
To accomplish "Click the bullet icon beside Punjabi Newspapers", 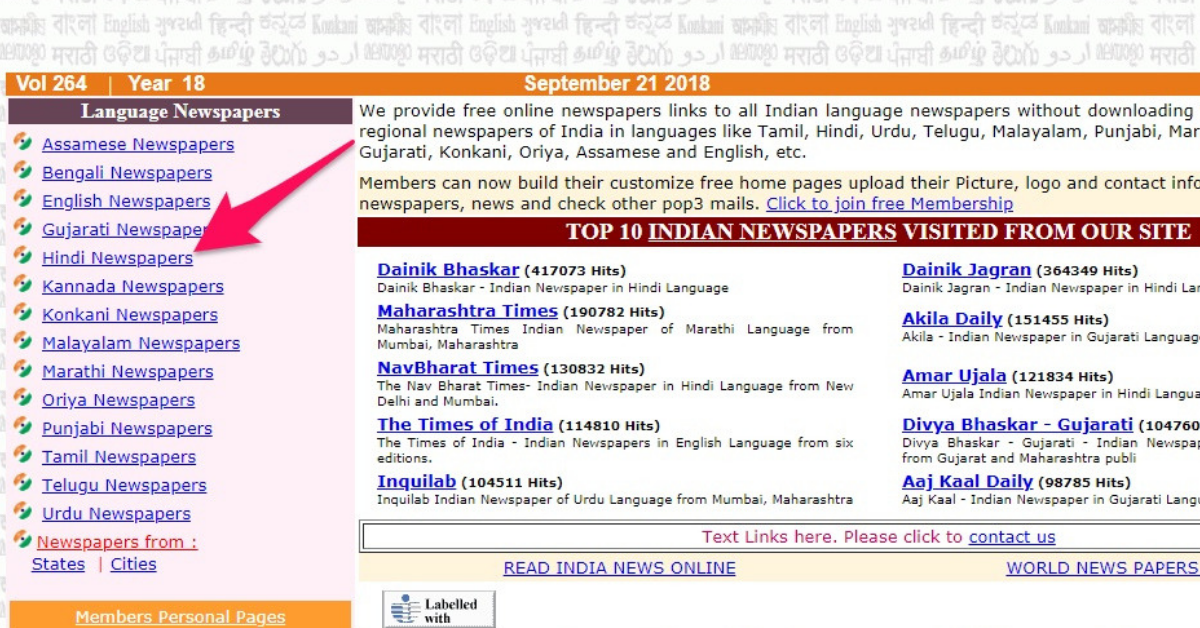I will 24,427.
